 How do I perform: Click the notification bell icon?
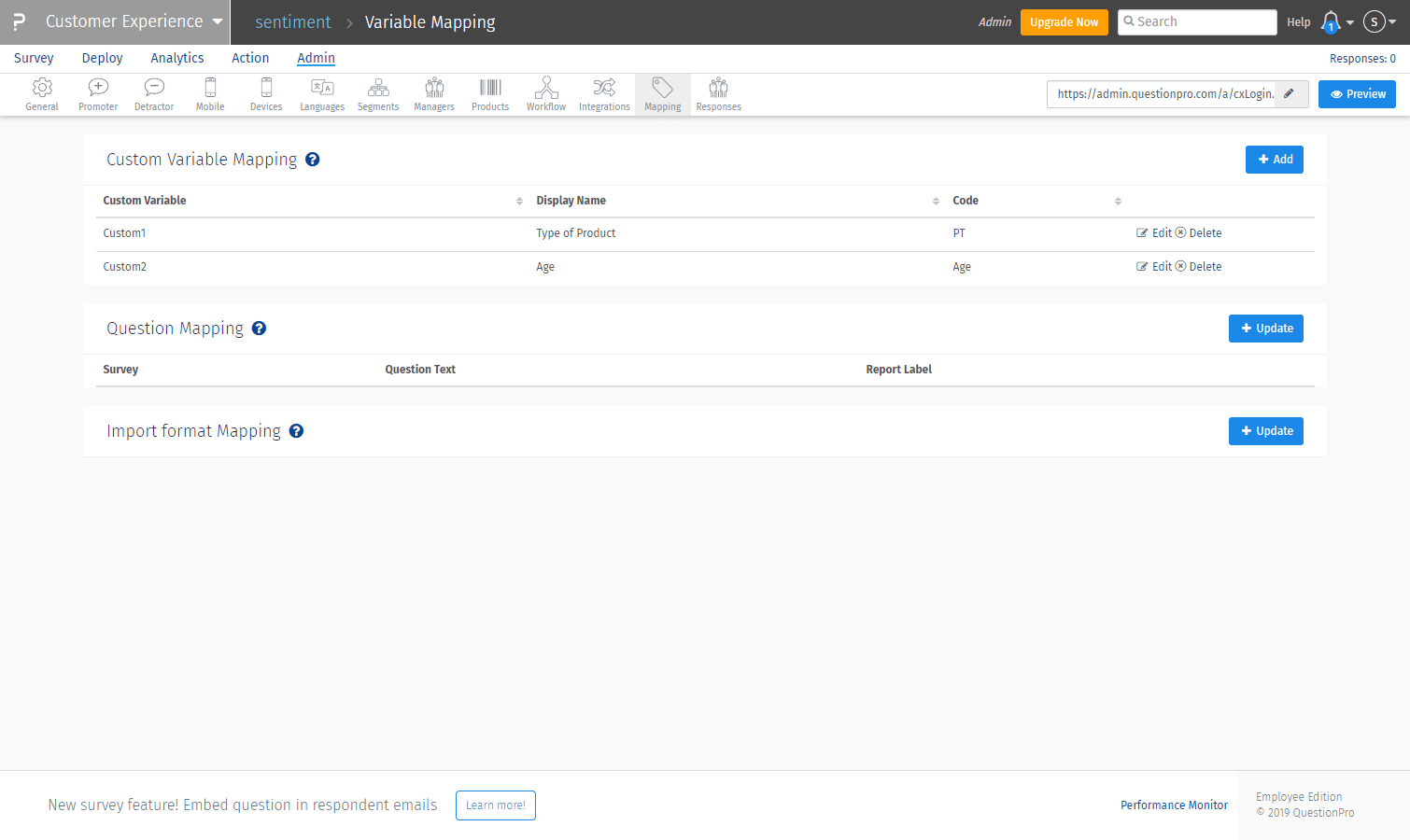click(1332, 22)
